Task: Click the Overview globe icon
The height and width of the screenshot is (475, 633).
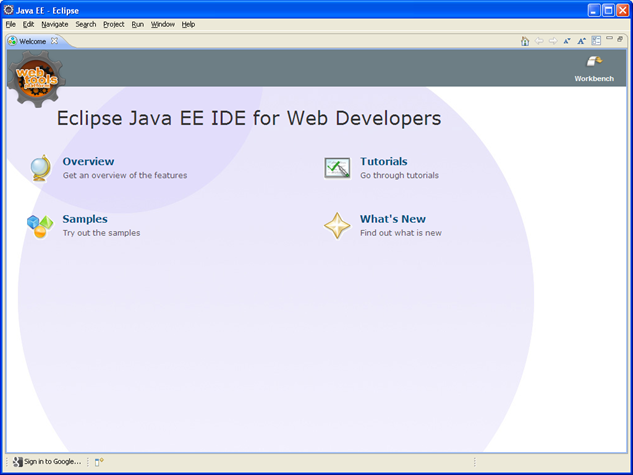Action: (41, 168)
